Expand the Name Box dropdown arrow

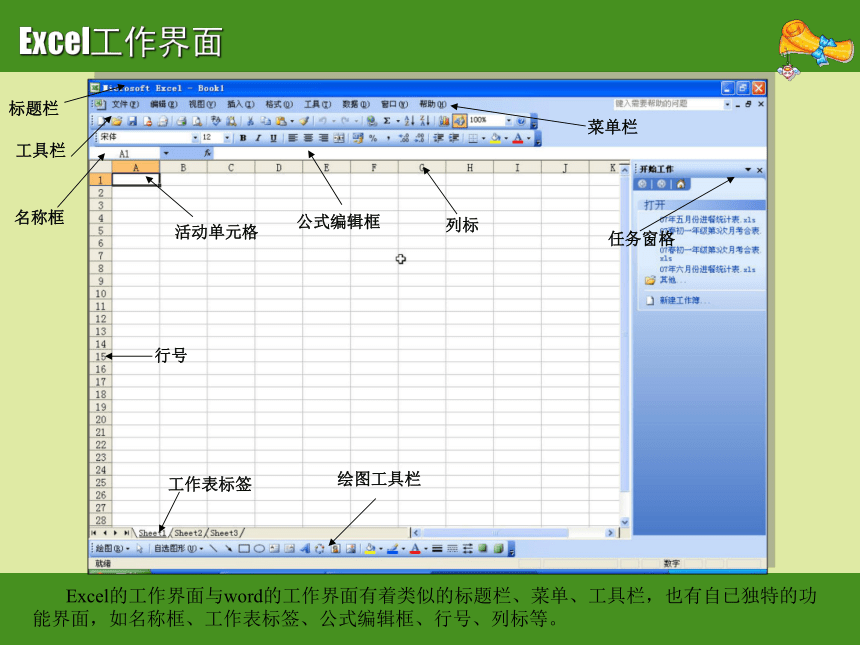pos(166,154)
